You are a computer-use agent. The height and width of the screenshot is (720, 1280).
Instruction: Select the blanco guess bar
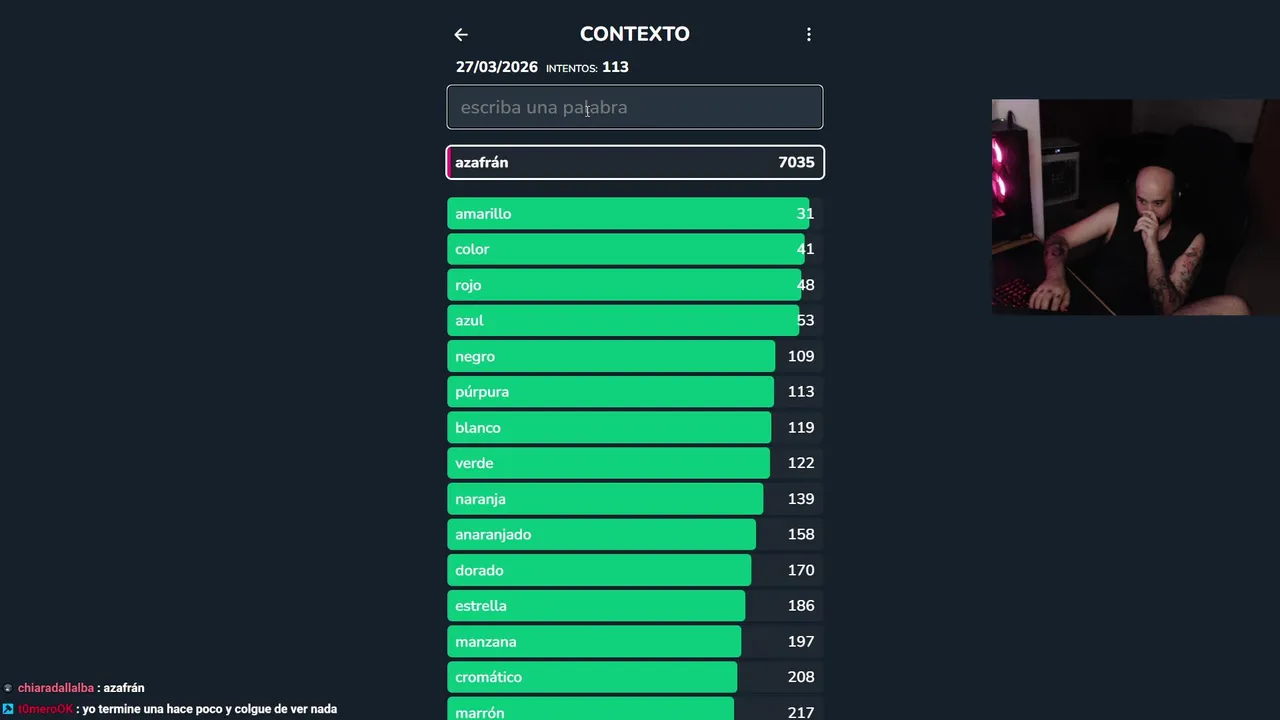[634, 428]
